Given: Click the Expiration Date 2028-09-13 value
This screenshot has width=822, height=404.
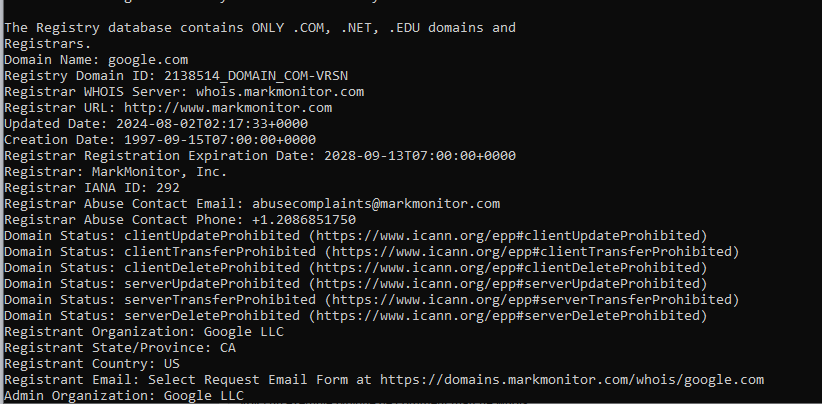Looking at the screenshot, I should [419, 155].
